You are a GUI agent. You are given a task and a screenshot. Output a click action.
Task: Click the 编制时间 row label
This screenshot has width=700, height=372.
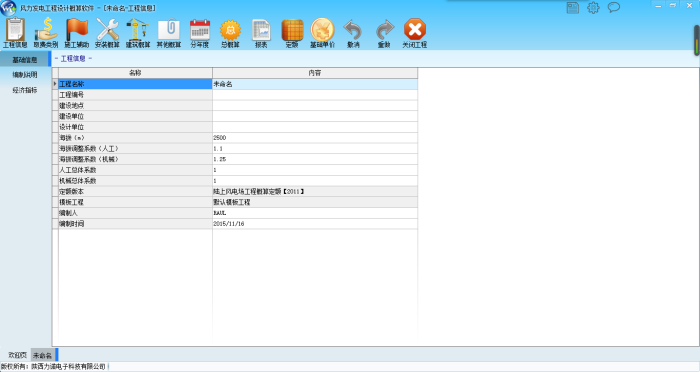pyautogui.click(x=135, y=224)
